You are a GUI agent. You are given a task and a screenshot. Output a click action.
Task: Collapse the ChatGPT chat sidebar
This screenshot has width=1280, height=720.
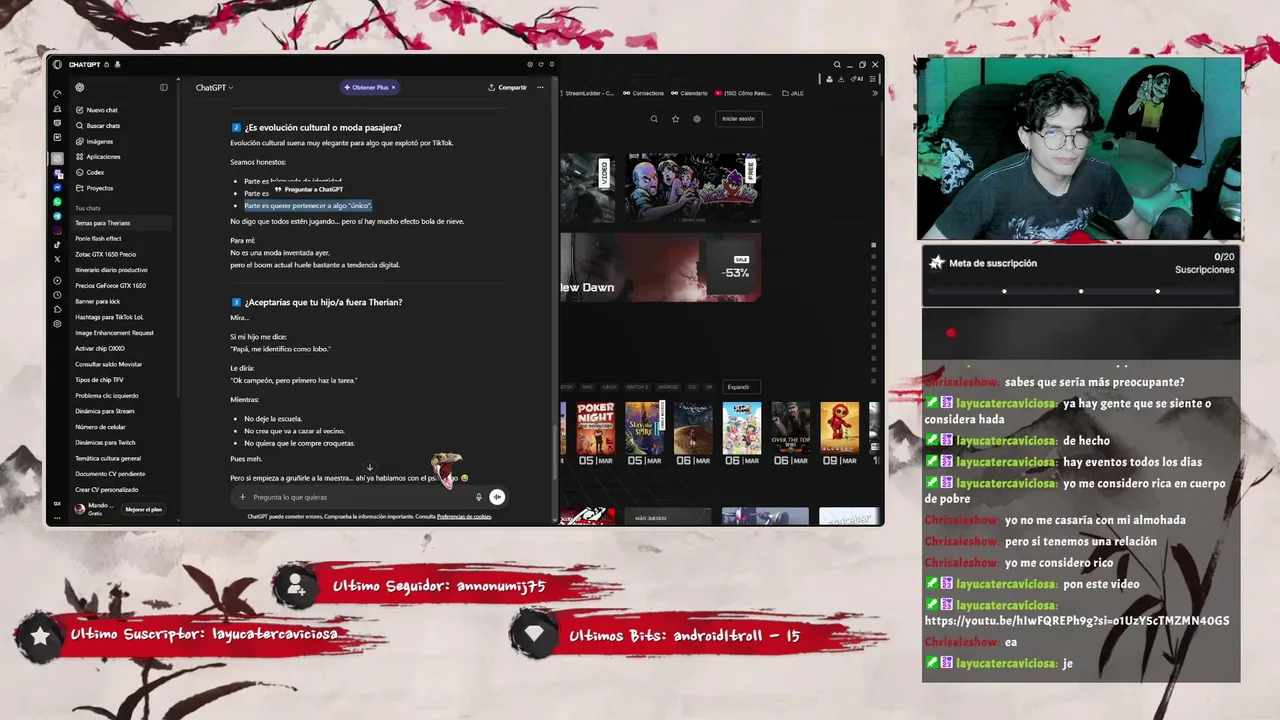coord(164,88)
